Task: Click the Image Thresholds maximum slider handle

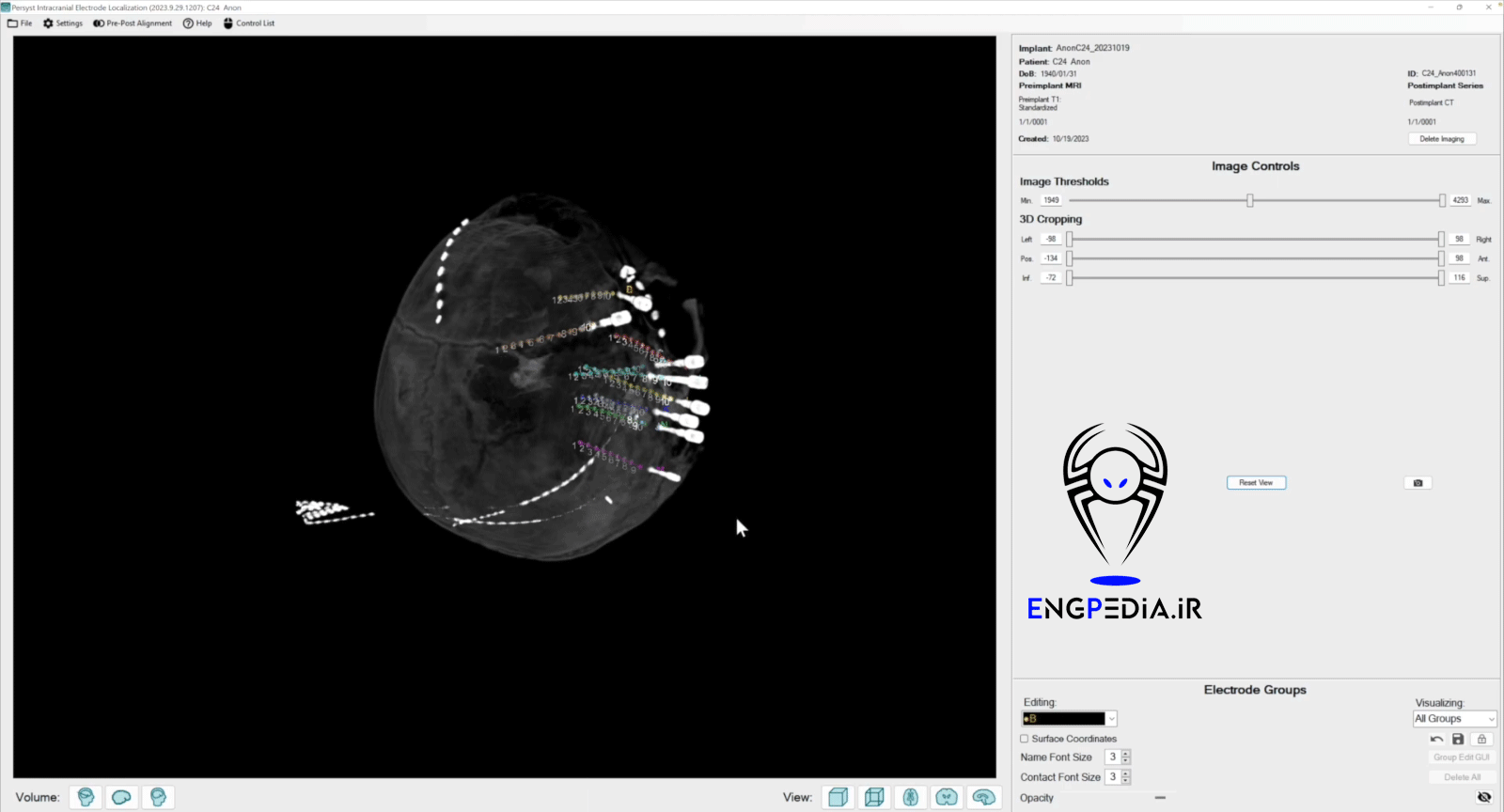Action: pos(1442,200)
